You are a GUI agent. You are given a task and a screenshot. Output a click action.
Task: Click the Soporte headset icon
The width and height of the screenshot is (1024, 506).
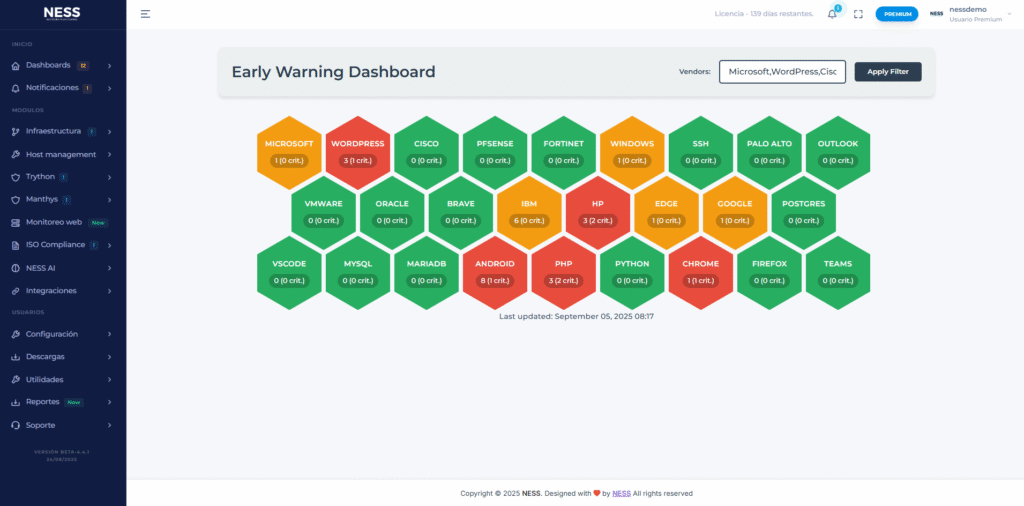(16, 425)
